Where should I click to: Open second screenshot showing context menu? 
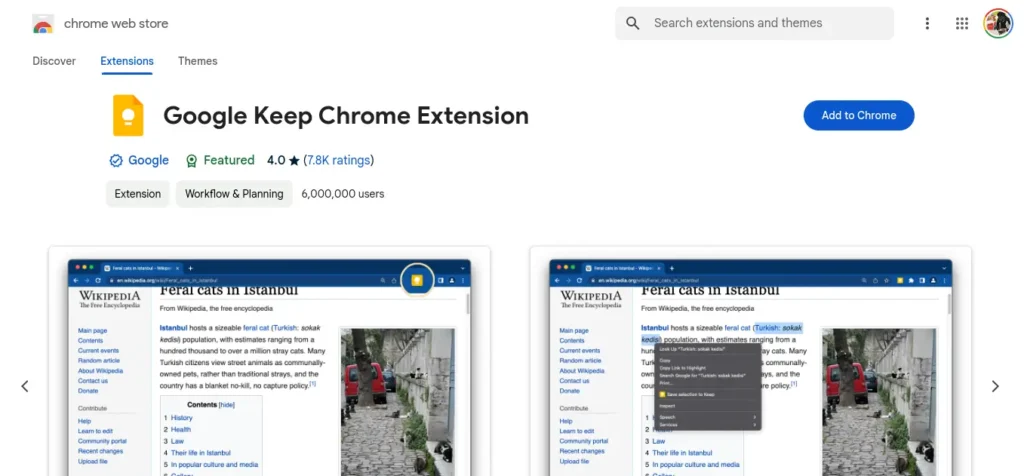(750, 361)
